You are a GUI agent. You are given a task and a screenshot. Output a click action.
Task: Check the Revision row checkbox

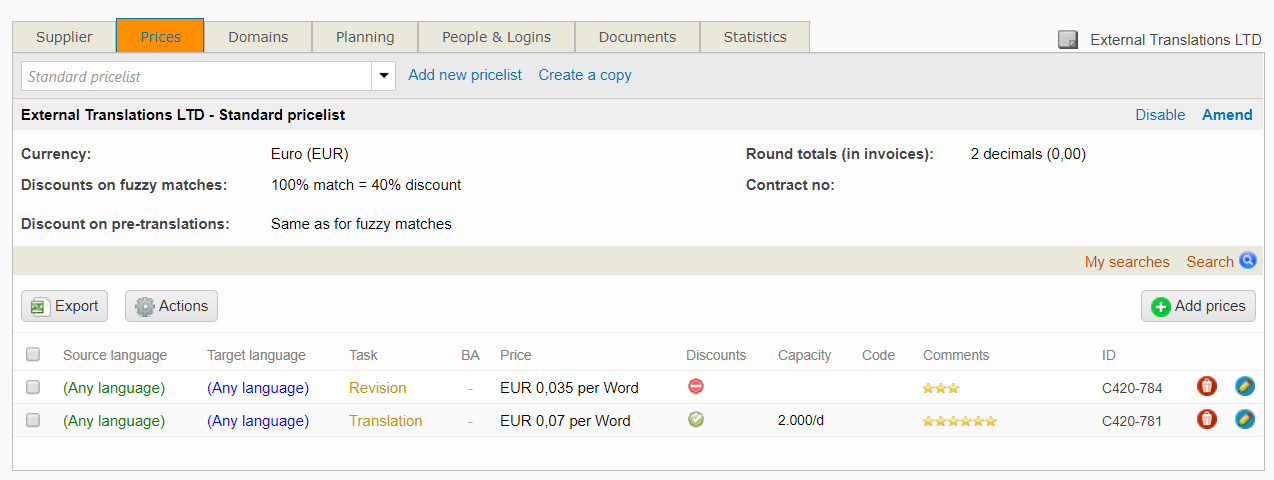(33, 388)
